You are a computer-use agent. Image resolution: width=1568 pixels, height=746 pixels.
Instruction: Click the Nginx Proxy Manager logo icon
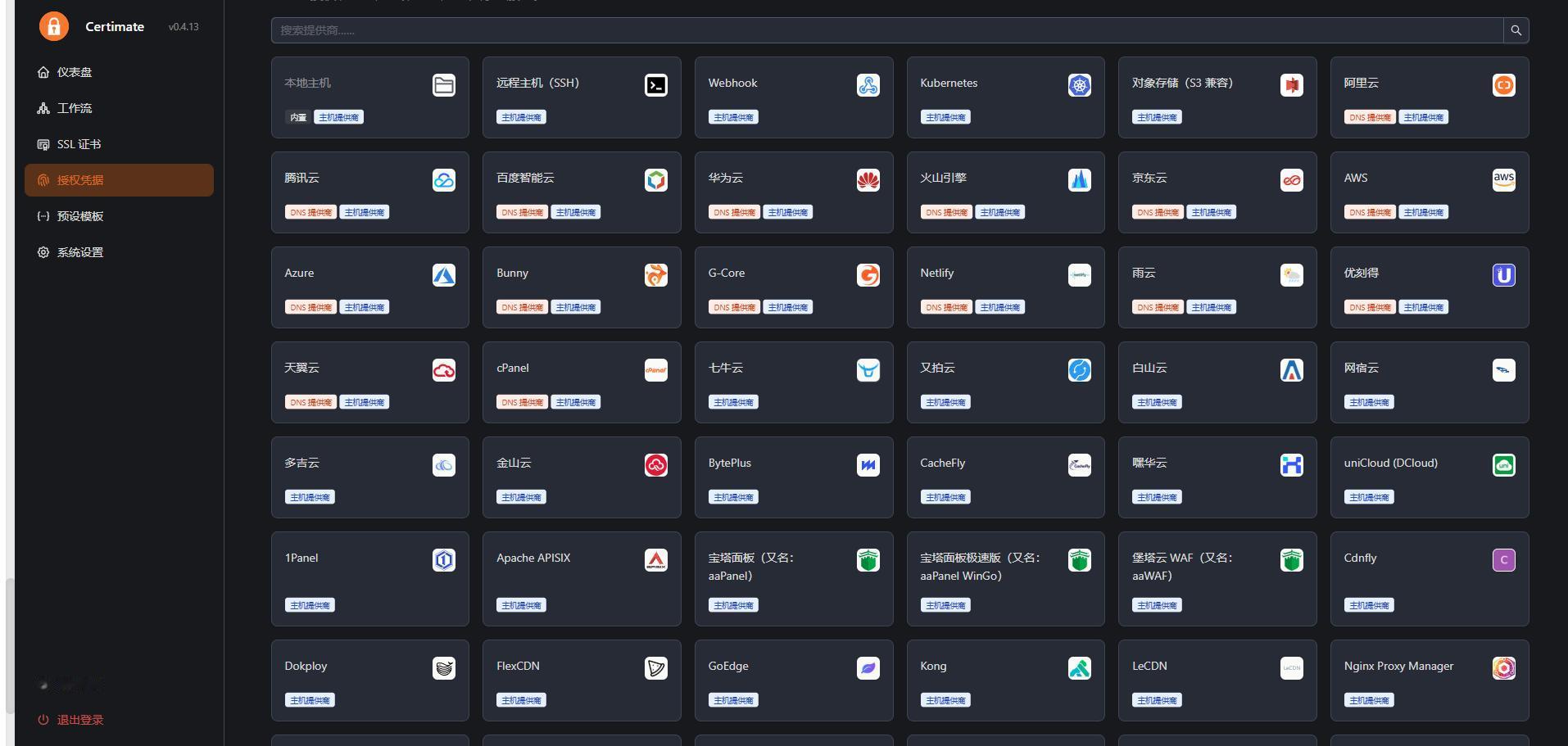tap(1504, 668)
